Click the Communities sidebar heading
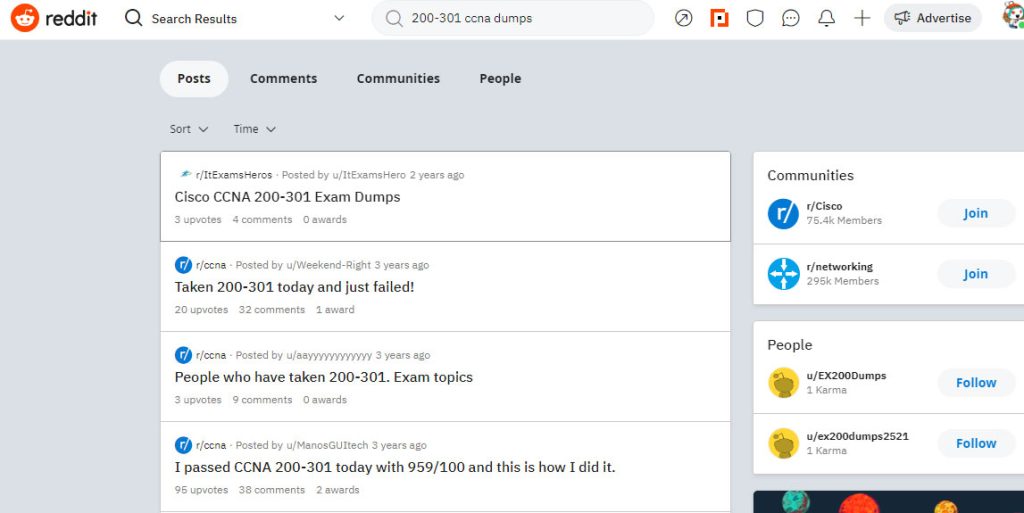Screen dimensions: 1024x513 [x=810, y=176]
